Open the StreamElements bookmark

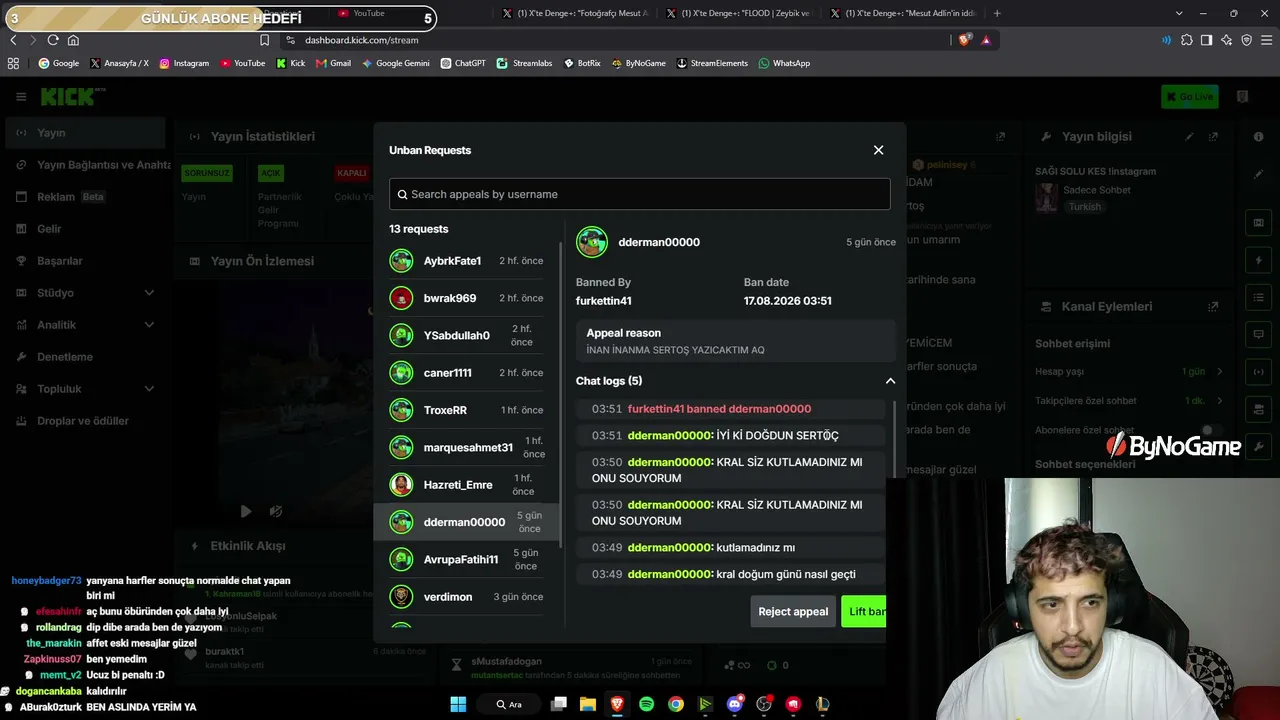(x=712, y=63)
